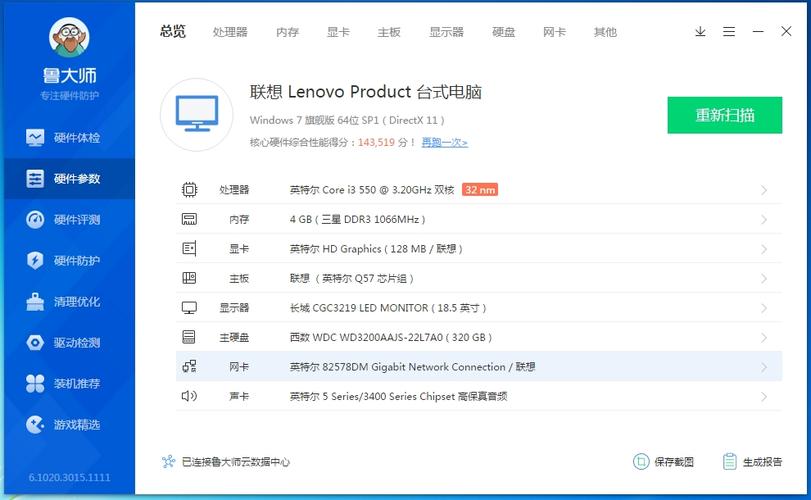This screenshot has height=500, width=811.
Task: Click the 重新扫描 button
Action: click(x=725, y=115)
